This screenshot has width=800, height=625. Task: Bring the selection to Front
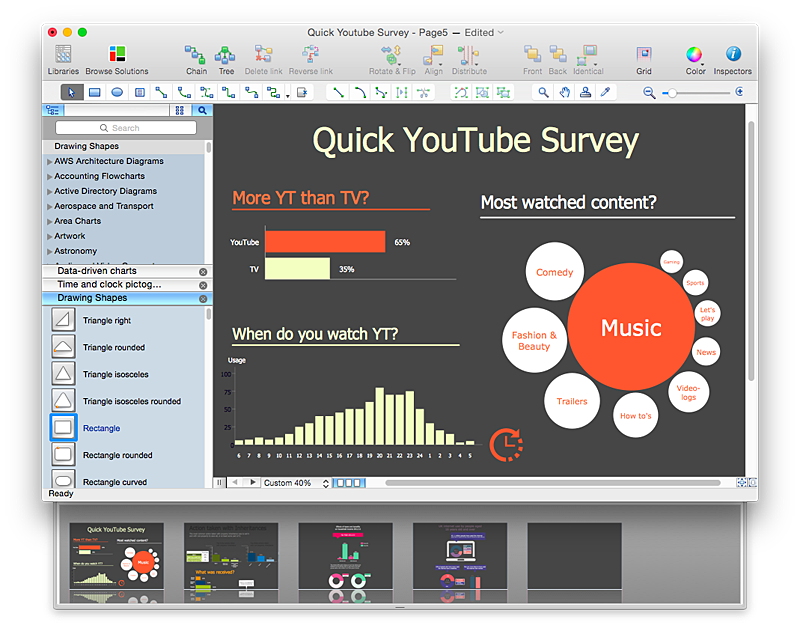[x=532, y=60]
